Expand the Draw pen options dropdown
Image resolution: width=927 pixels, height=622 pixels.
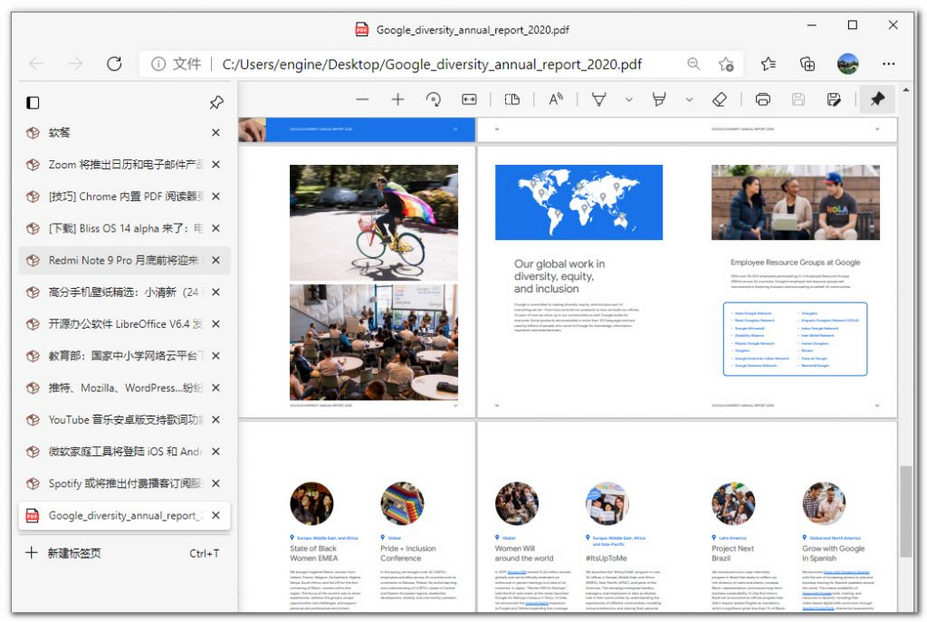pos(629,99)
